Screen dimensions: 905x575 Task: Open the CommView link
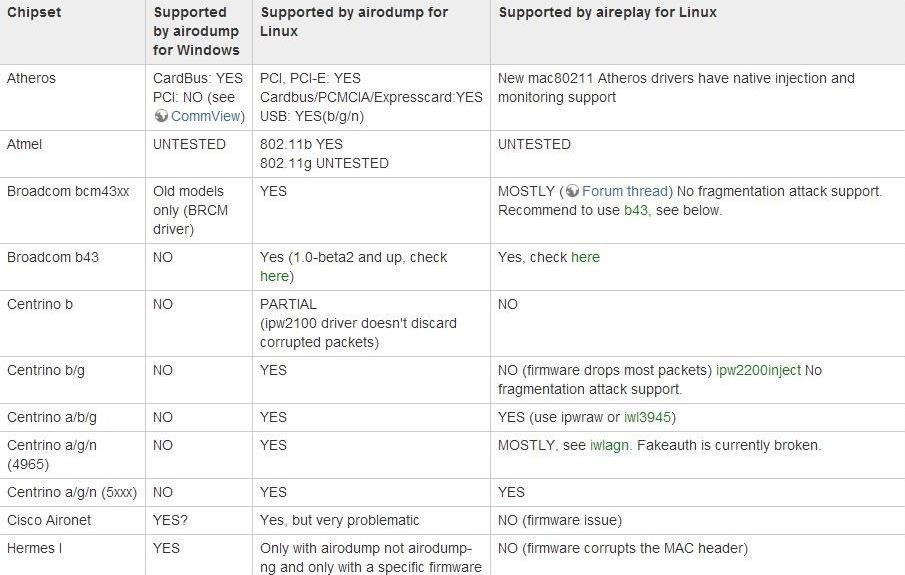click(207, 116)
